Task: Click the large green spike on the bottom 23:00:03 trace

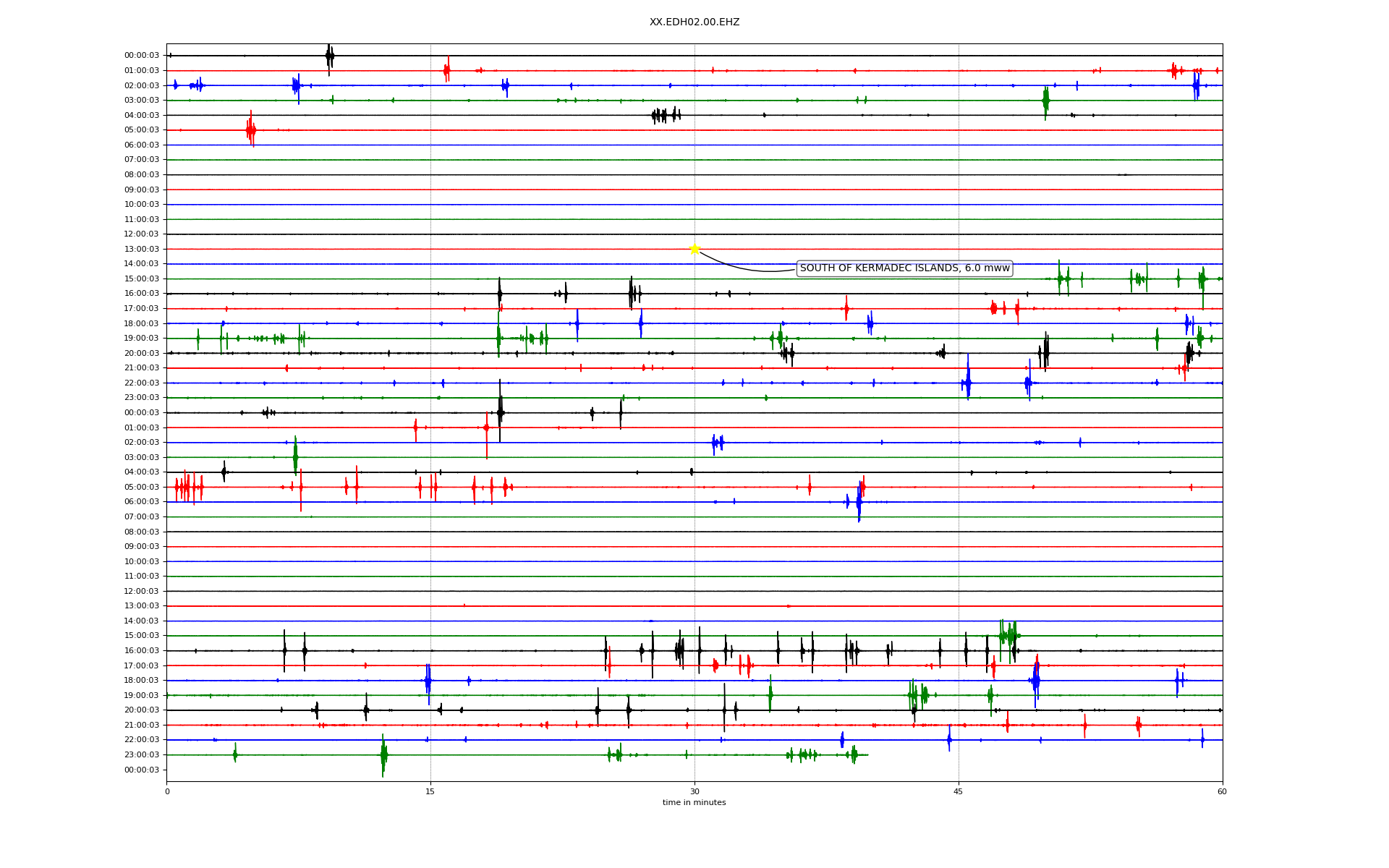Action: (383, 754)
